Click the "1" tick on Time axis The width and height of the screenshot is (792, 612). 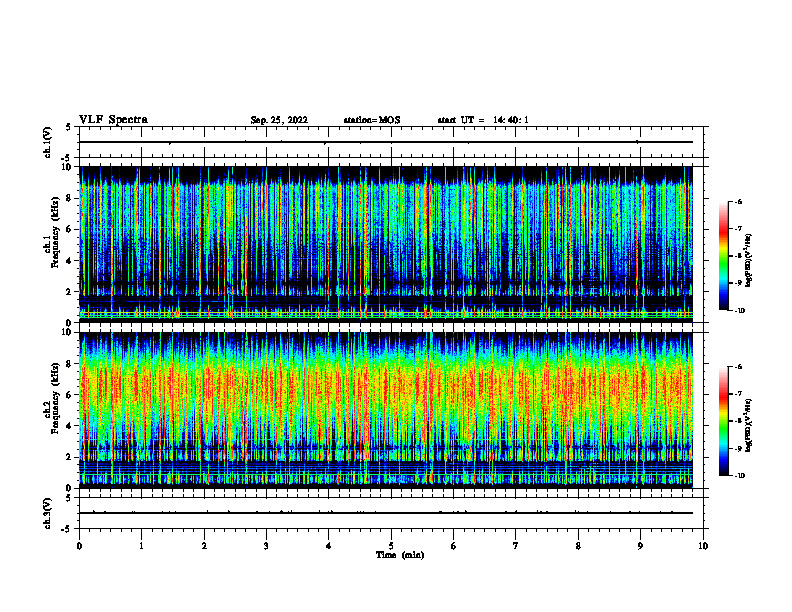pos(142,546)
